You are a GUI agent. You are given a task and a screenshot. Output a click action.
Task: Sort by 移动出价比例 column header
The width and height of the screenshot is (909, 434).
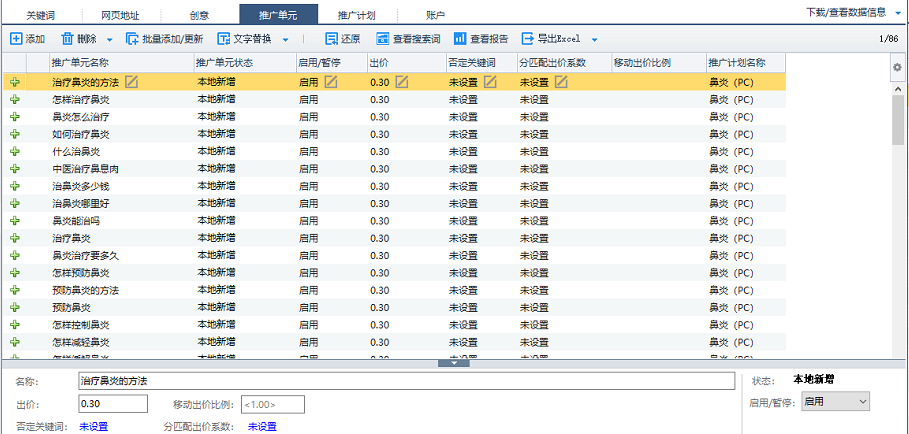659,63
